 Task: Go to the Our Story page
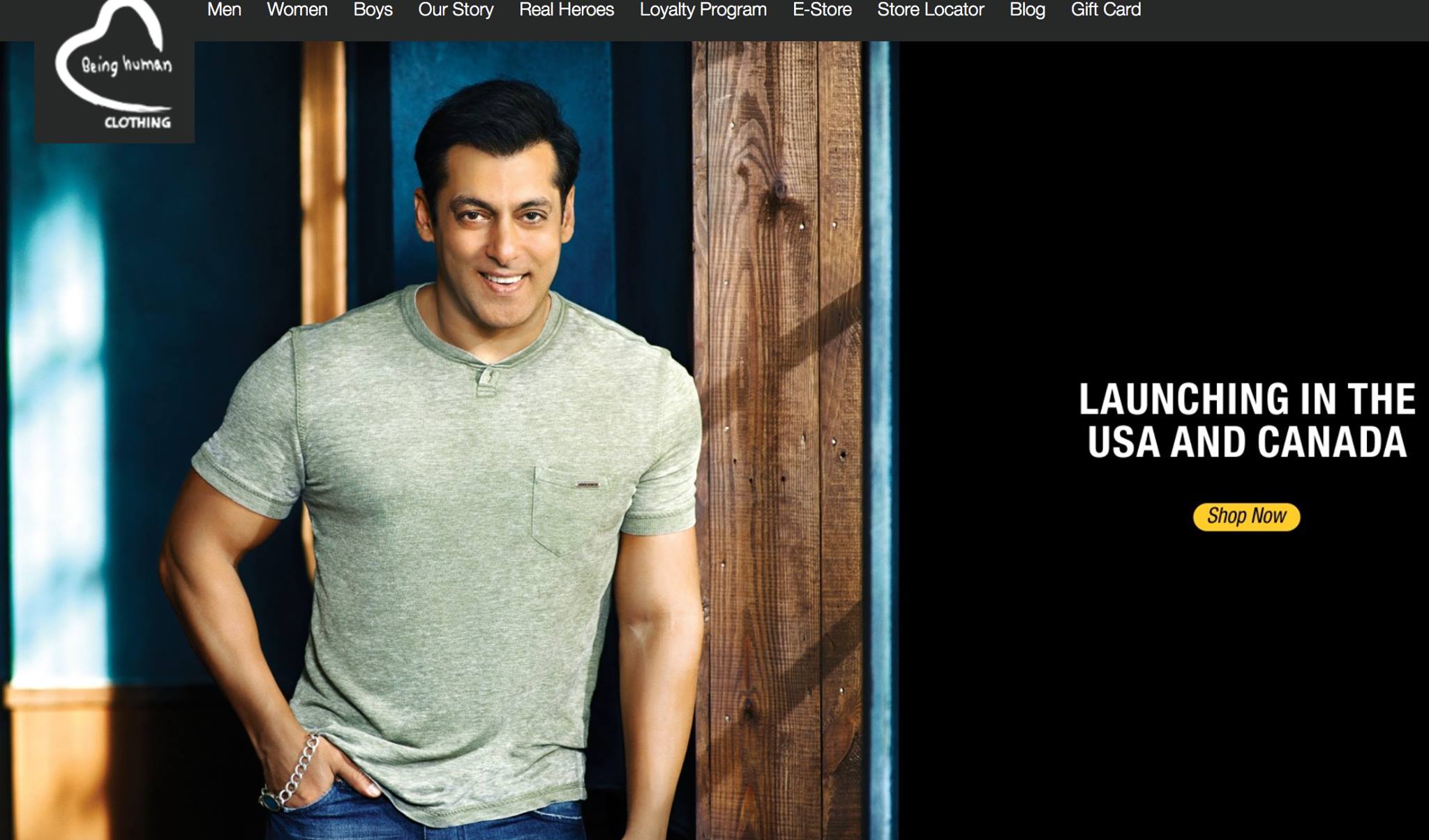click(456, 10)
